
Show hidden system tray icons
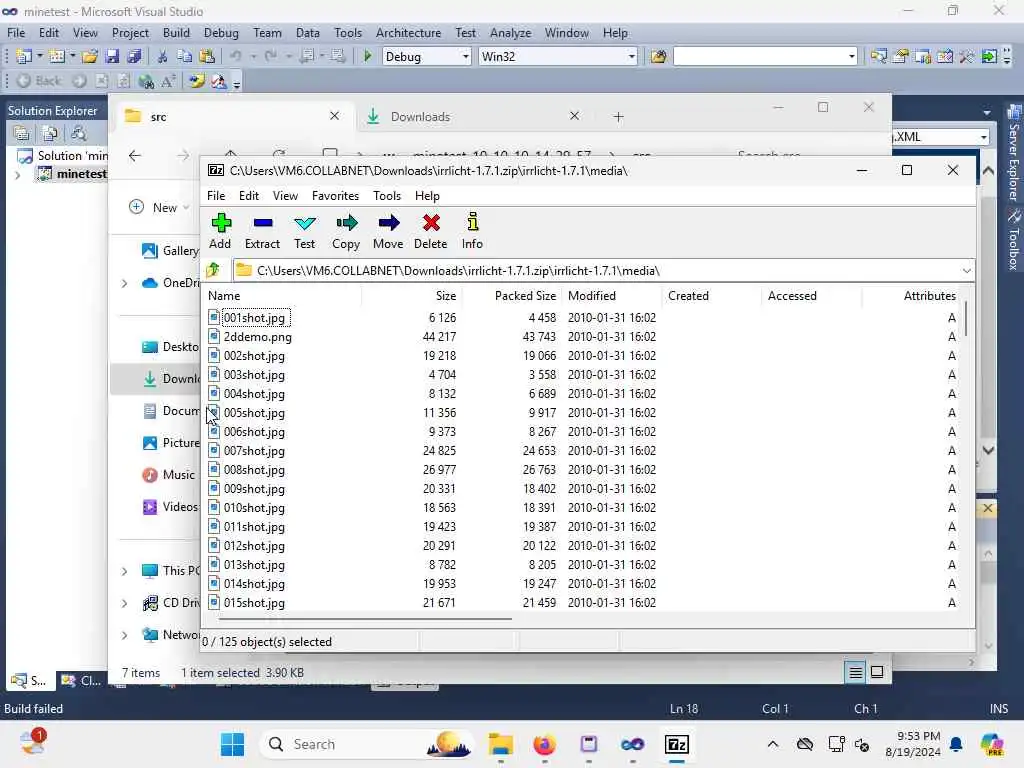tap(773, 744)
